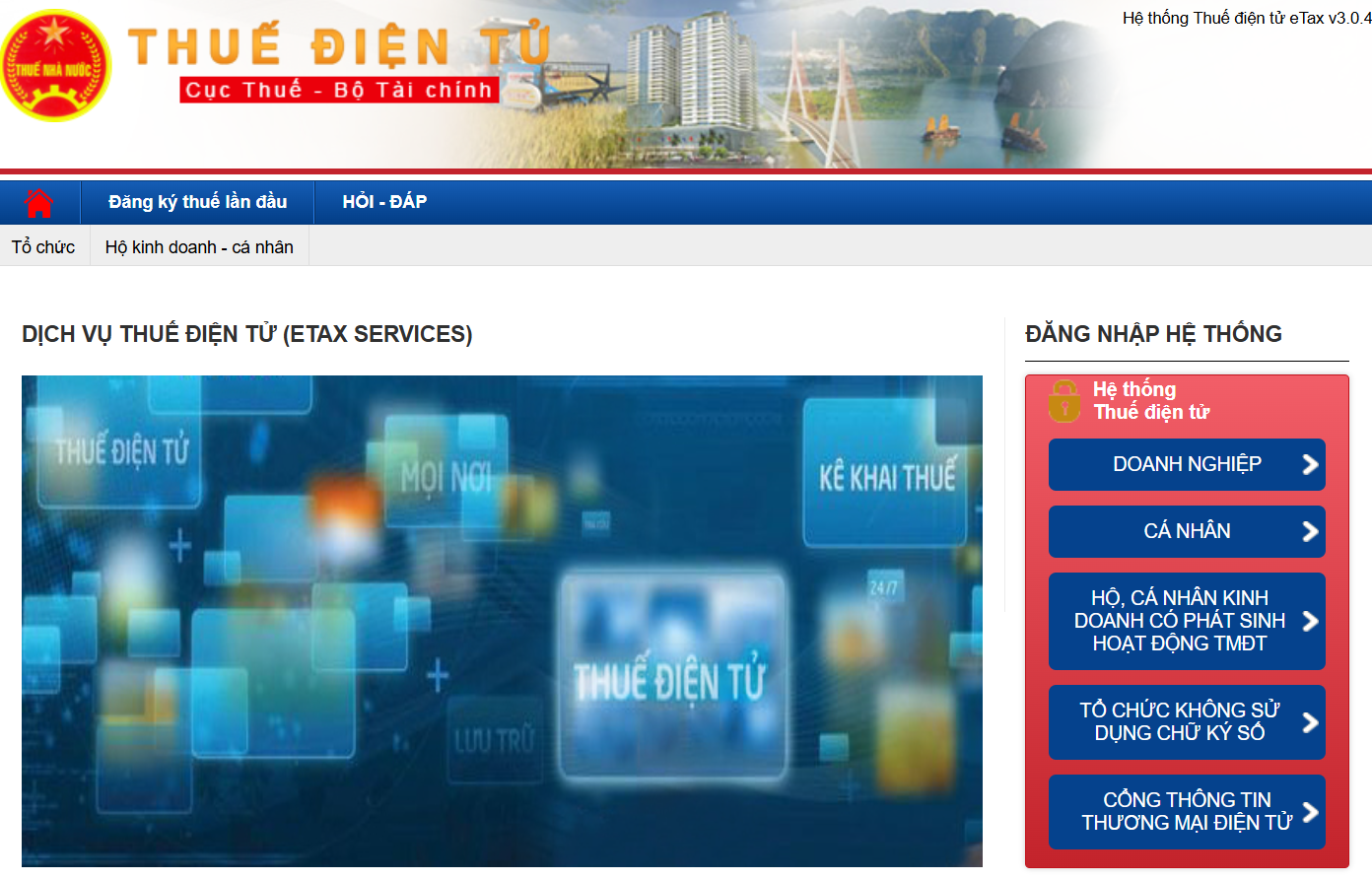Click the THUẾ ĐIỆN TỬ header title
Viewport: 1372px width, 880px height.
pos(338,46)
